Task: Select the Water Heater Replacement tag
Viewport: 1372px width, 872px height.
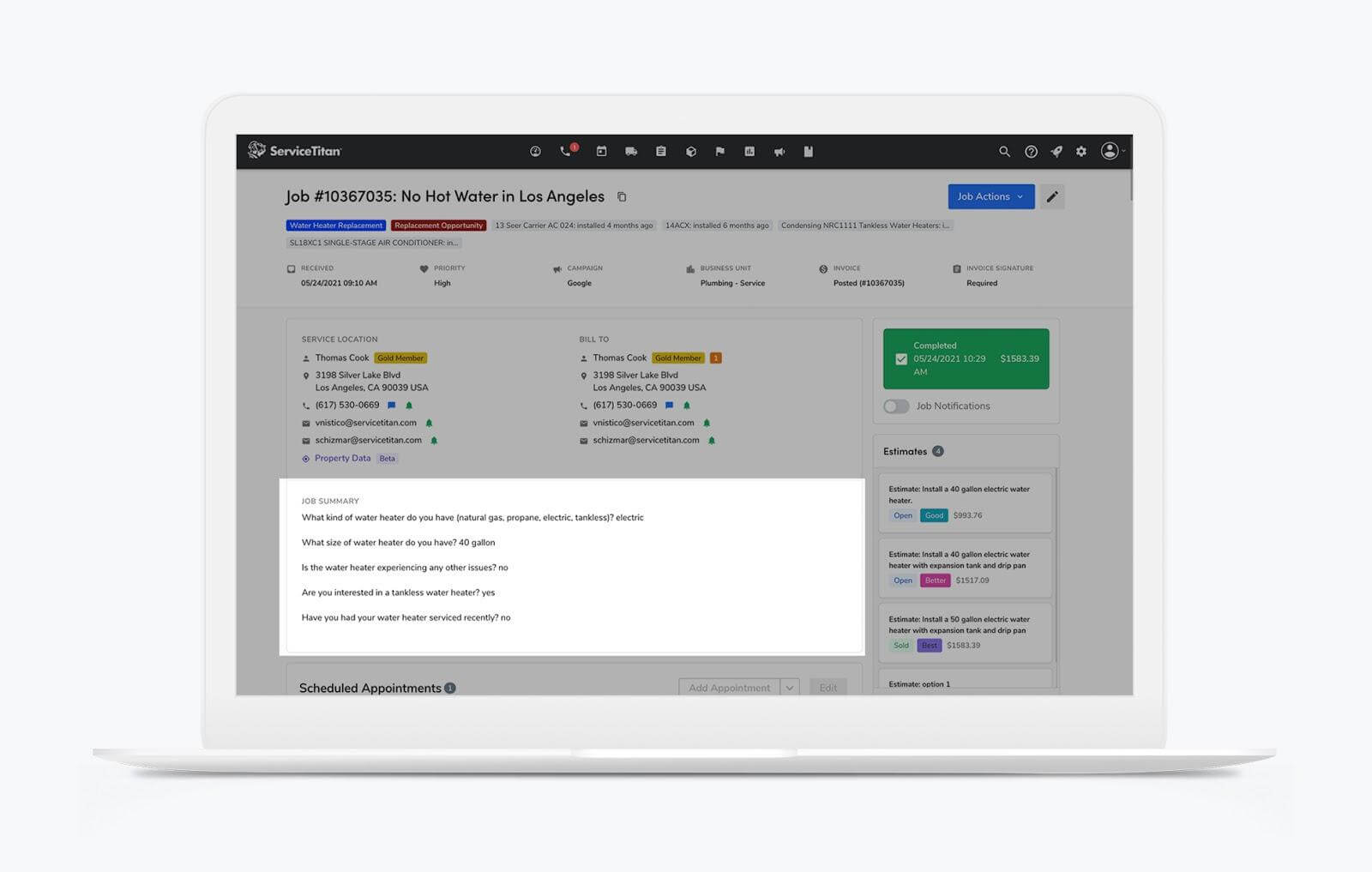Action: [x=335, y=225]
